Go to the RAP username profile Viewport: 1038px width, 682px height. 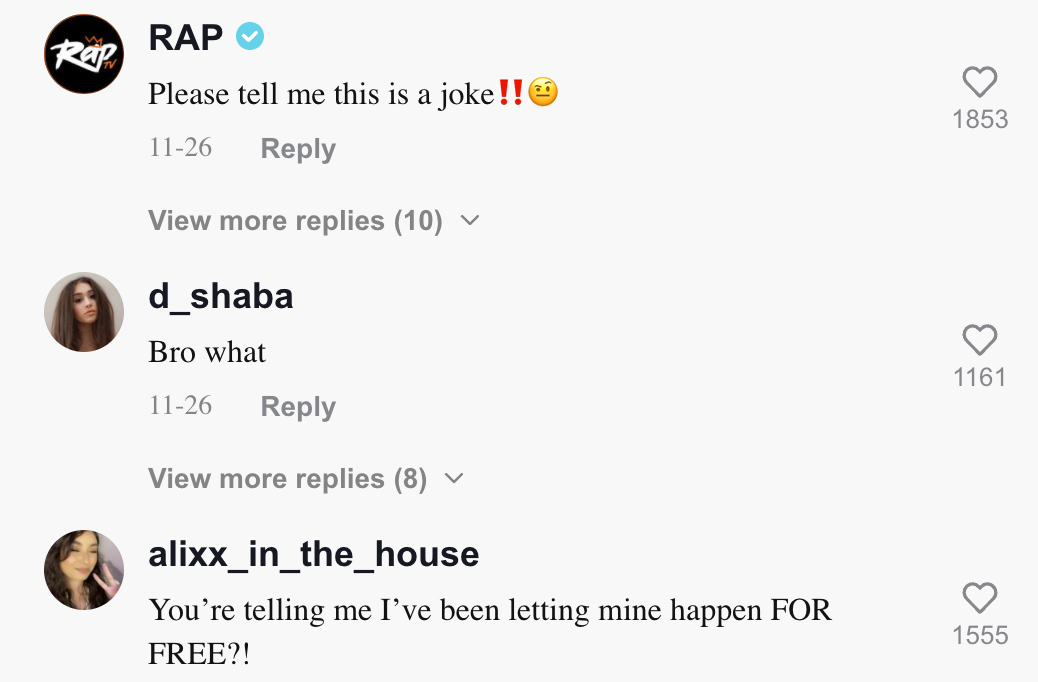point(185,37)
